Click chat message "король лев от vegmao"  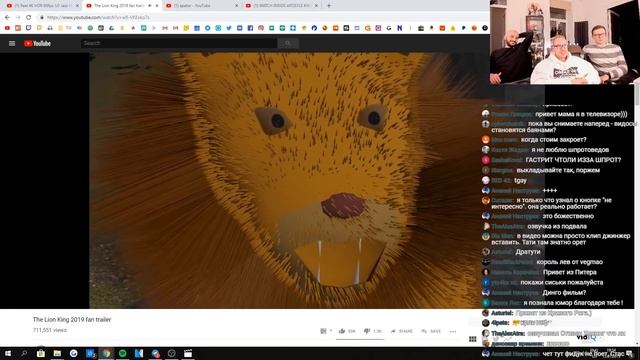click(x=569, y=262)
